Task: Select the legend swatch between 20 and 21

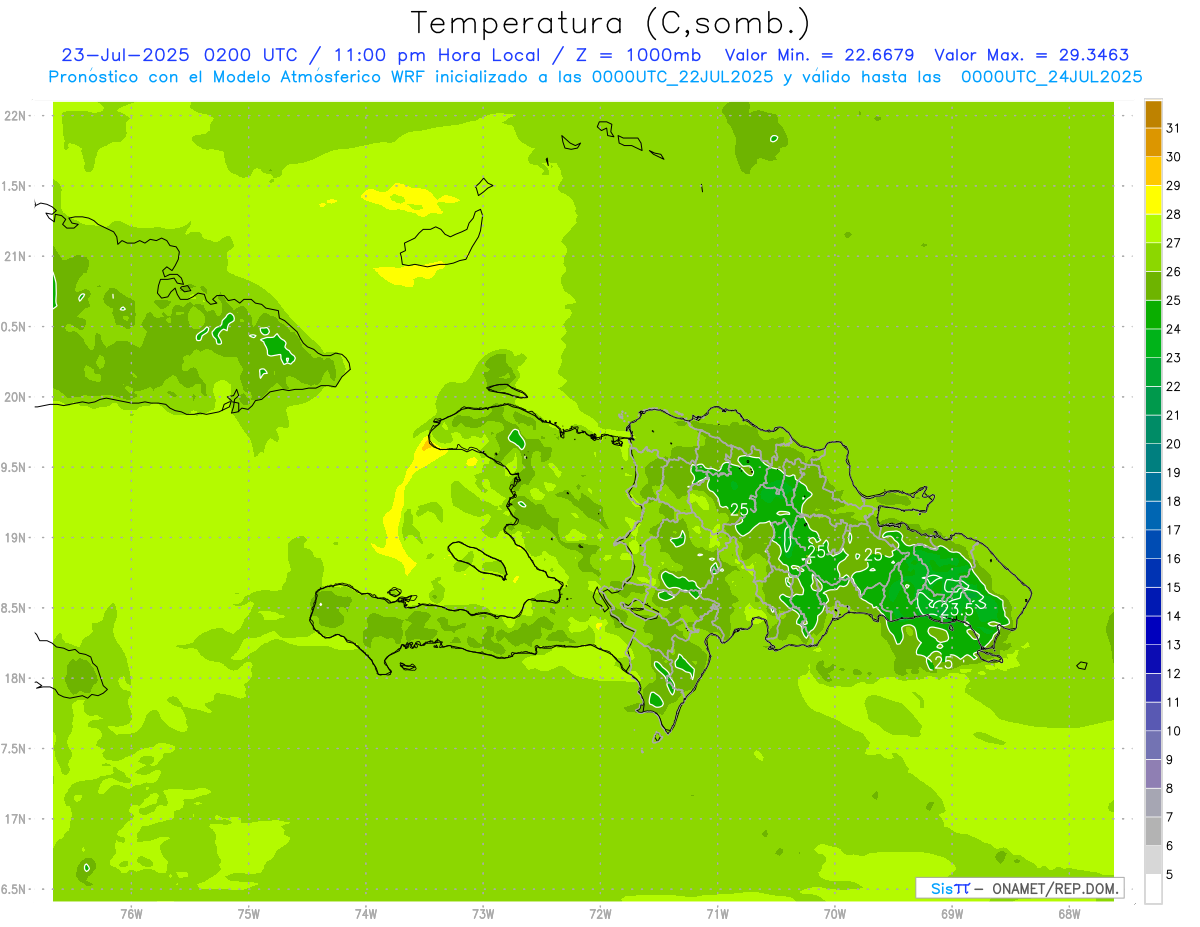Action: click(1153, 430)
